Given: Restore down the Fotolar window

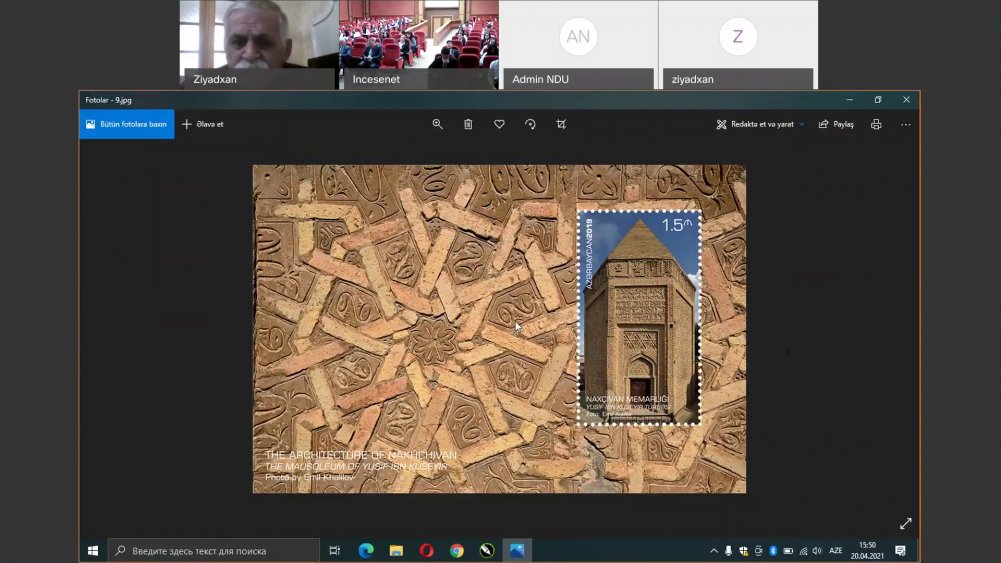Looking at the screenshot, I should point(878,100).
